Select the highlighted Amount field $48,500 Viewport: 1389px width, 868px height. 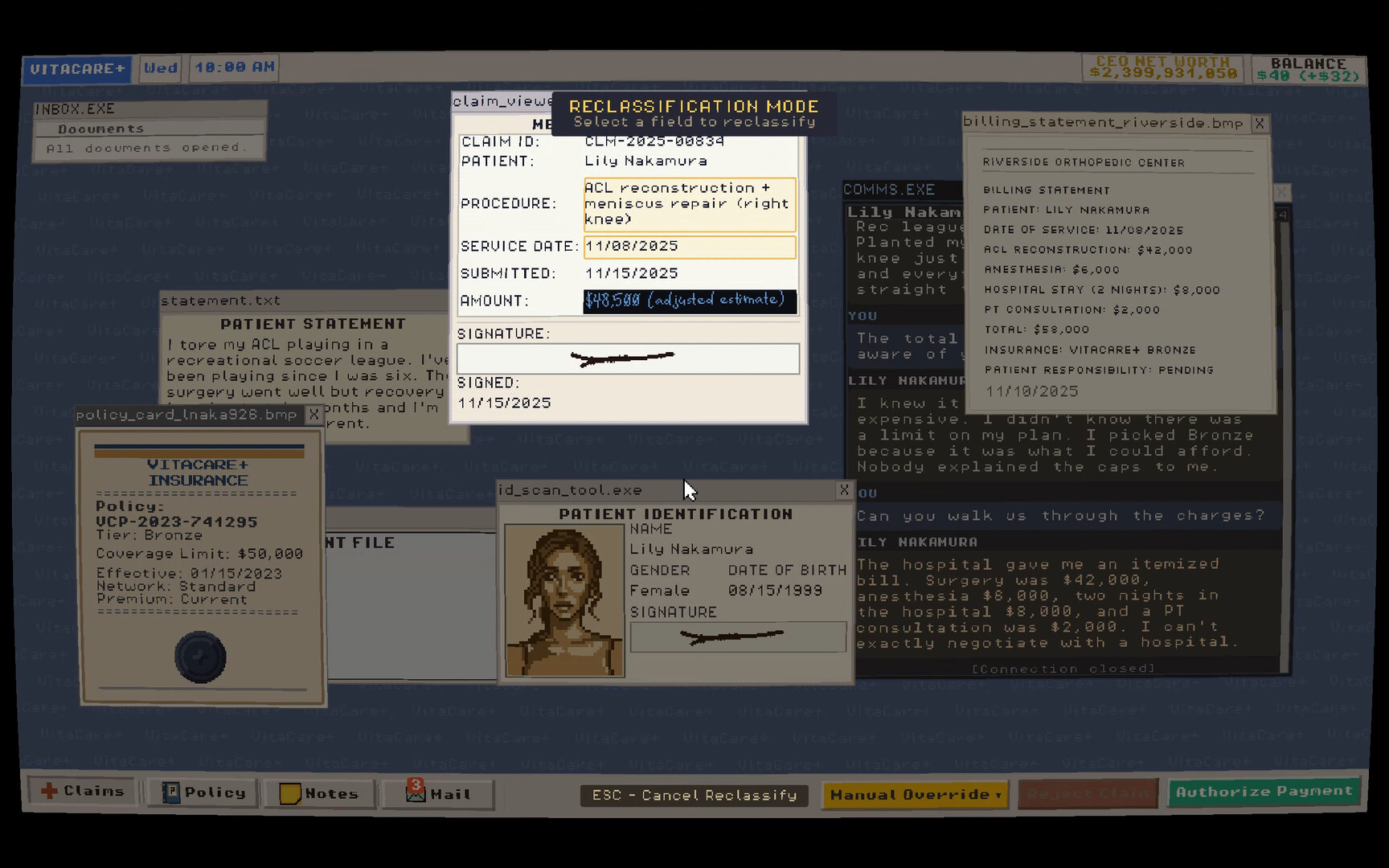689,301
